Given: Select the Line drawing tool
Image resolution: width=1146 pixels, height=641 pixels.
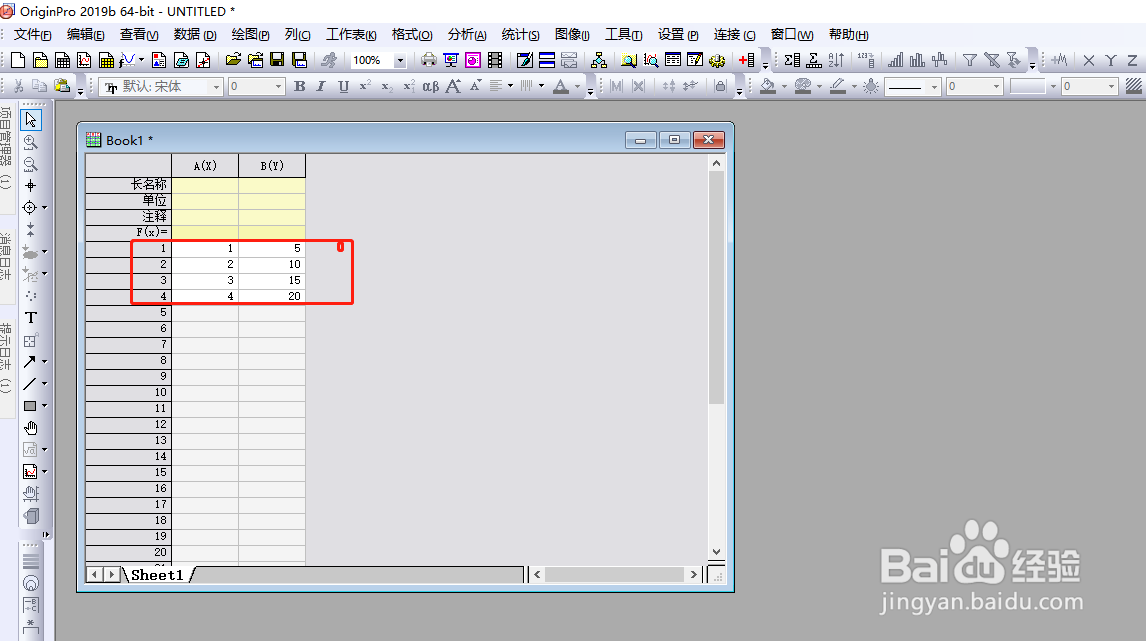Looking at the screenshot, I should pos(30,384).
